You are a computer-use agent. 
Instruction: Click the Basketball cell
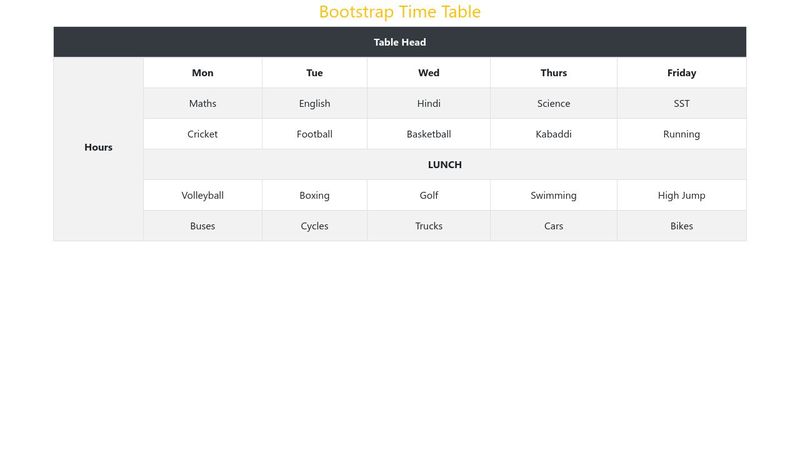click(428, 134)
